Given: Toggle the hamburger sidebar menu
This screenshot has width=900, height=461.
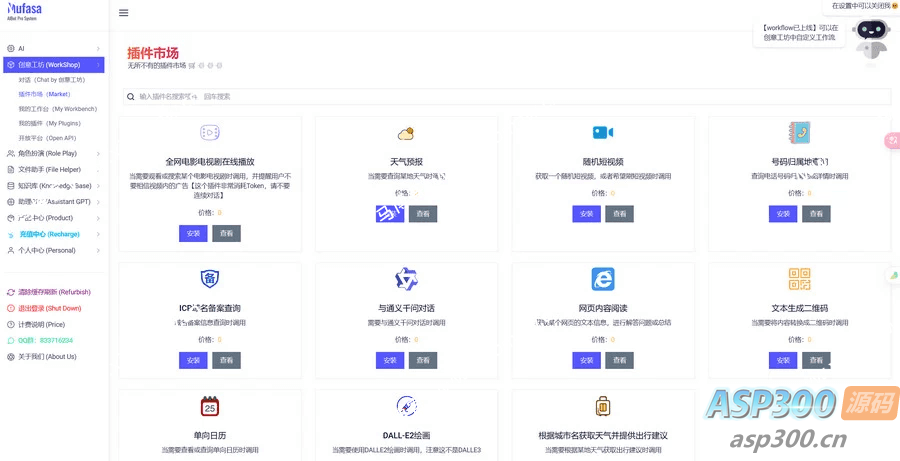Looking at the screenshot, I should pyautogui.click(x=123, y=13).
